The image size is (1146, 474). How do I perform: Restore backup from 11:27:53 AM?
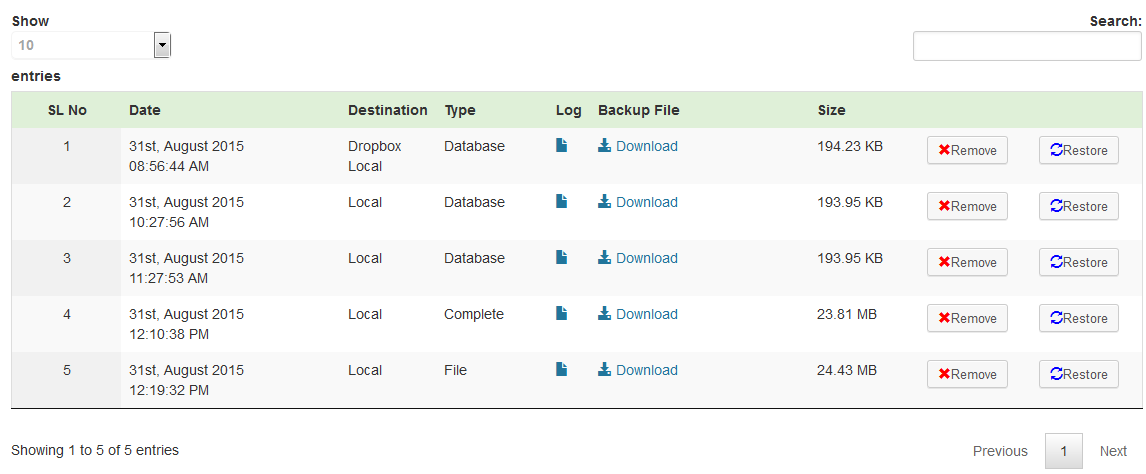[1078, 263]
